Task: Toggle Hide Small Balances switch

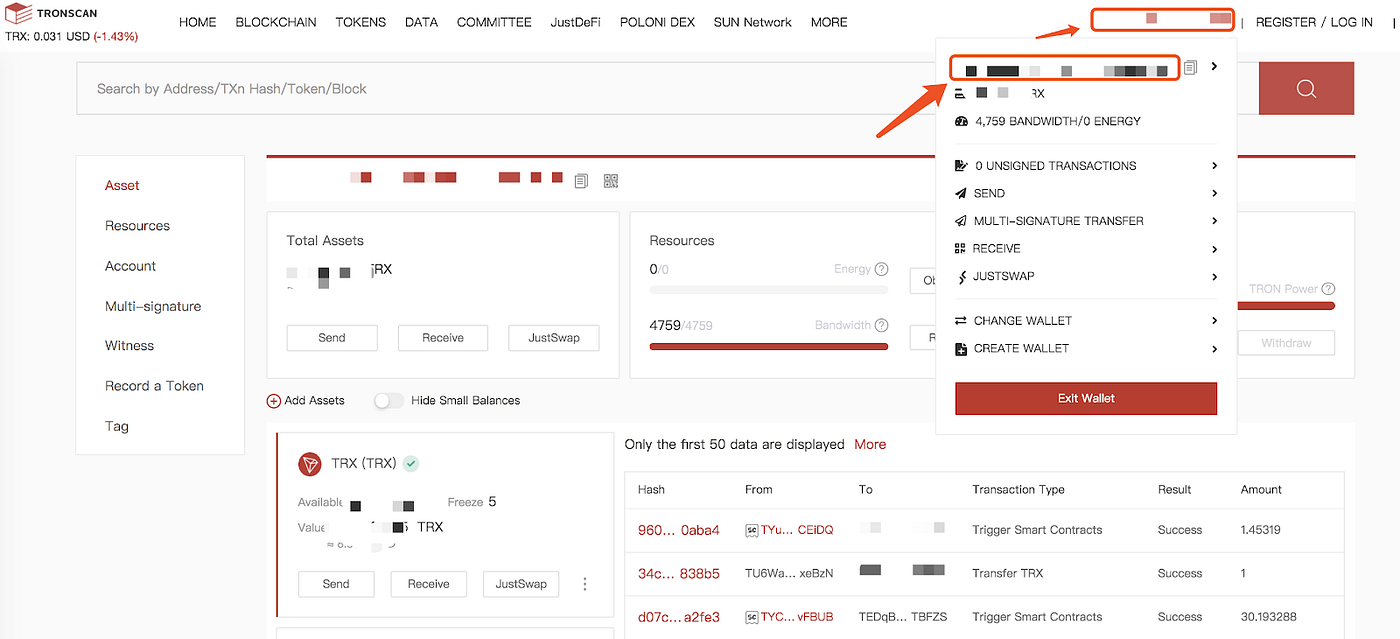Action: [389, 400]
